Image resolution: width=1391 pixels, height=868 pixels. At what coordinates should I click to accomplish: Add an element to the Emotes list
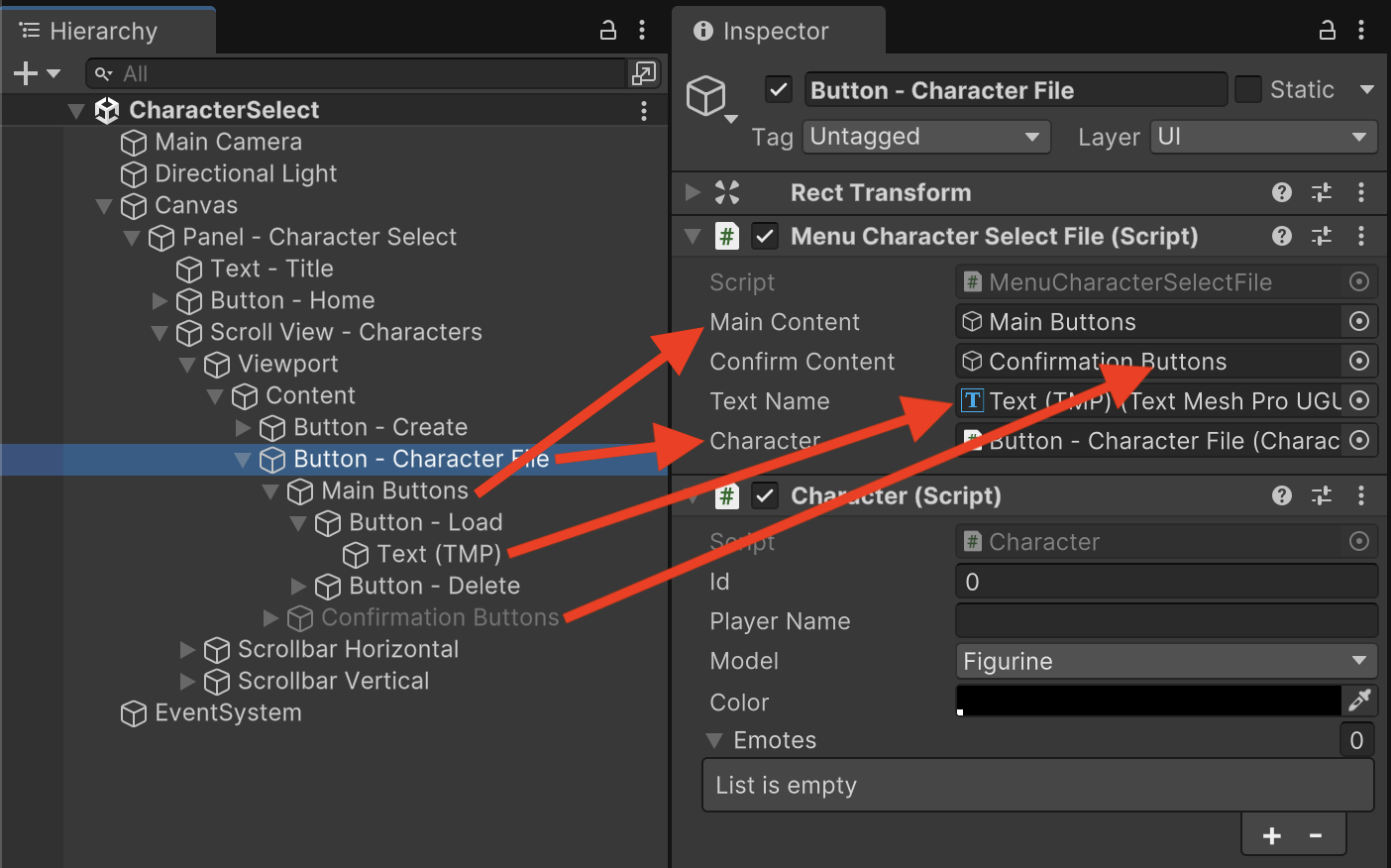pyautogui.click(x=1272, y=835)
